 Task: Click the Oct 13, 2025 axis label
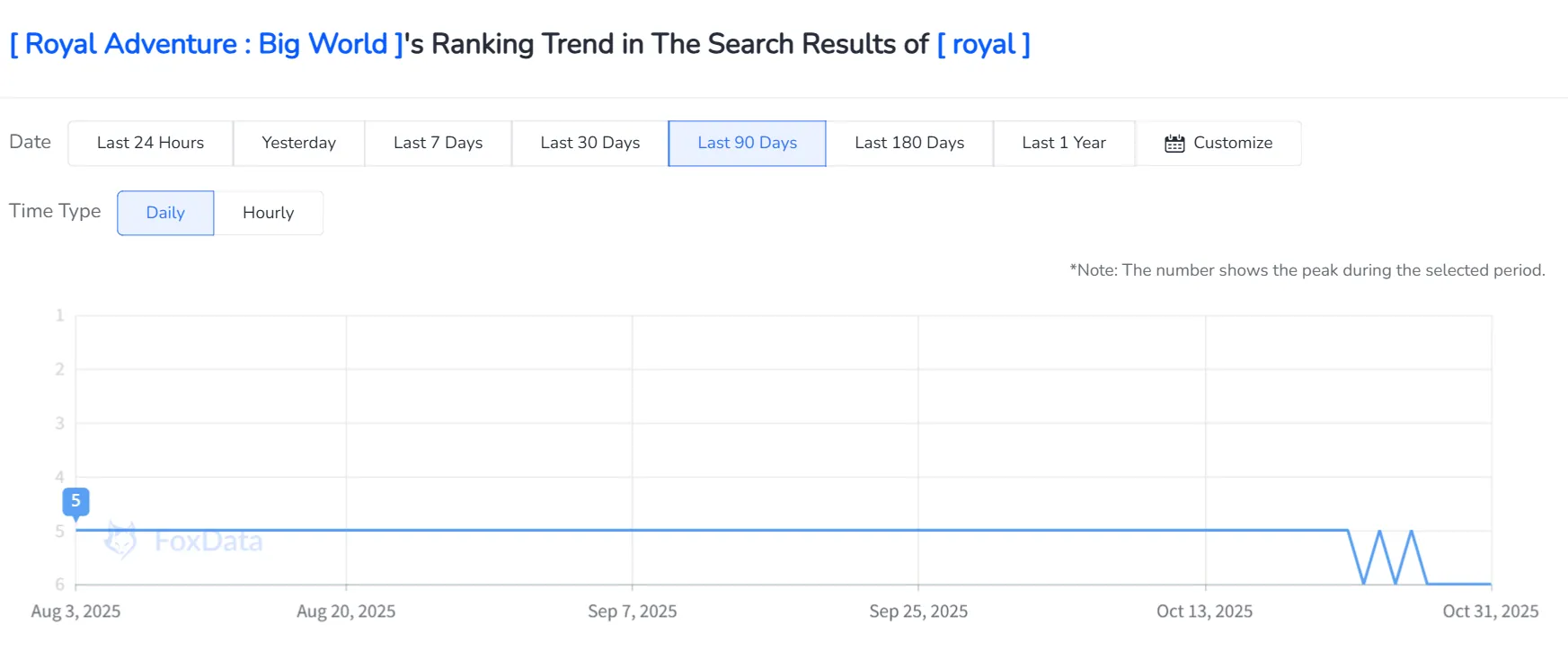point(1204,612)
